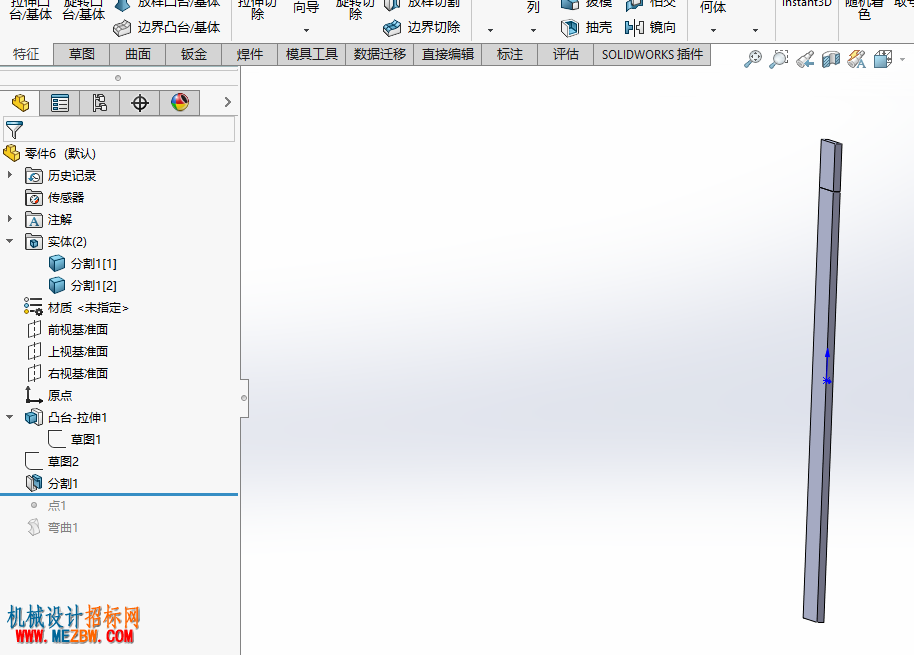Open the PropertyManager tab icon
Image resolution: width=914 pixels, height=655 pixels.
point(59,103)
